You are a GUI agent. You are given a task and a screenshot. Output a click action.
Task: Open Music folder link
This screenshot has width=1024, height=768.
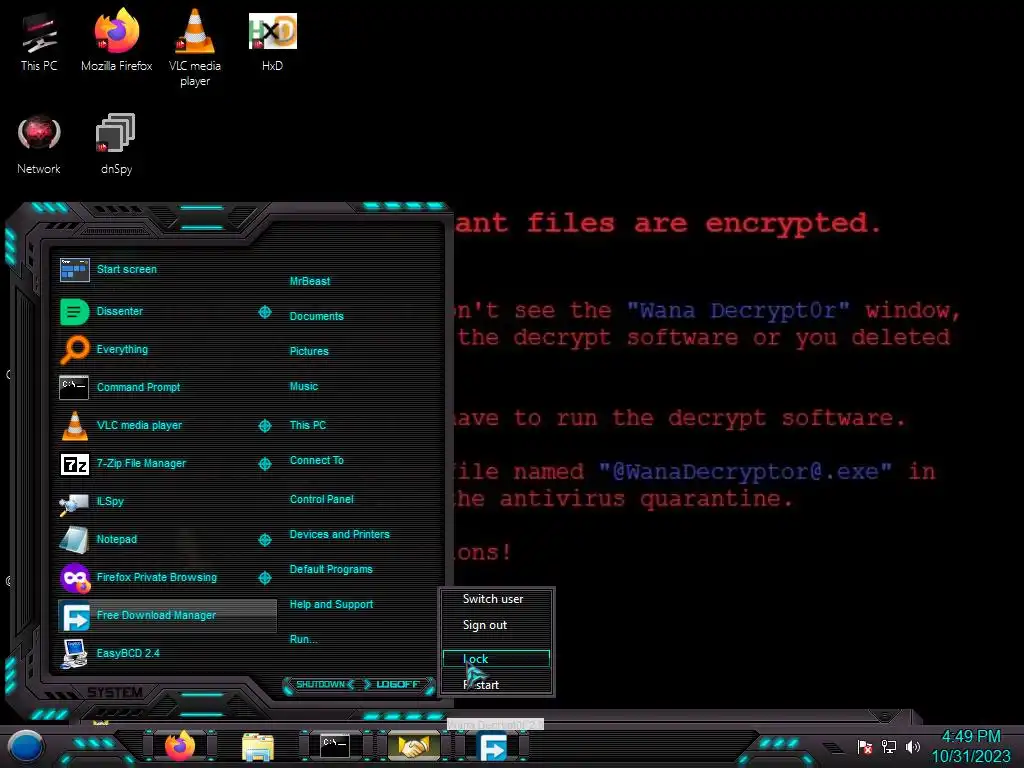tap(304, 387)
